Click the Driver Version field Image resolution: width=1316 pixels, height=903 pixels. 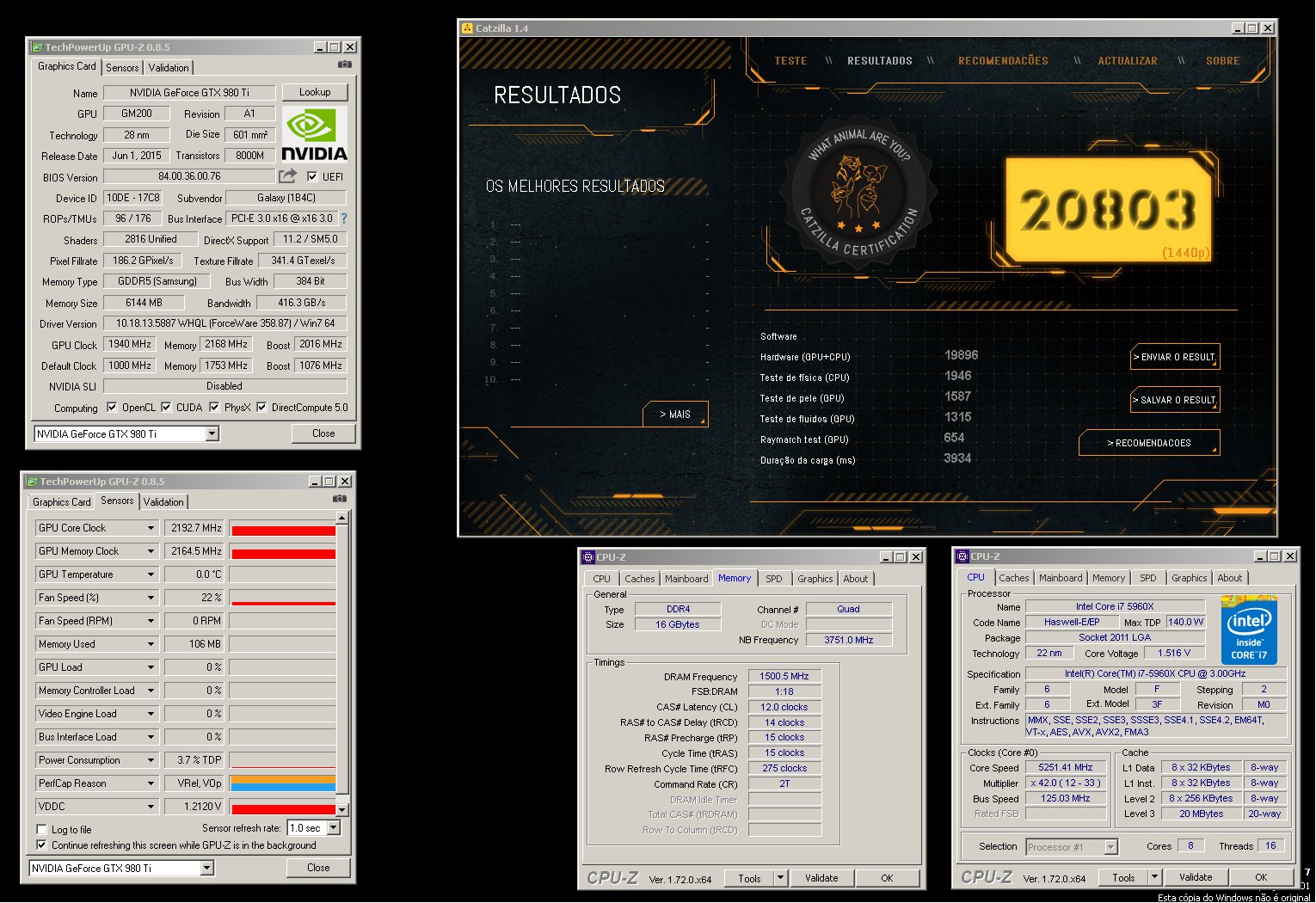coord(225,323)
